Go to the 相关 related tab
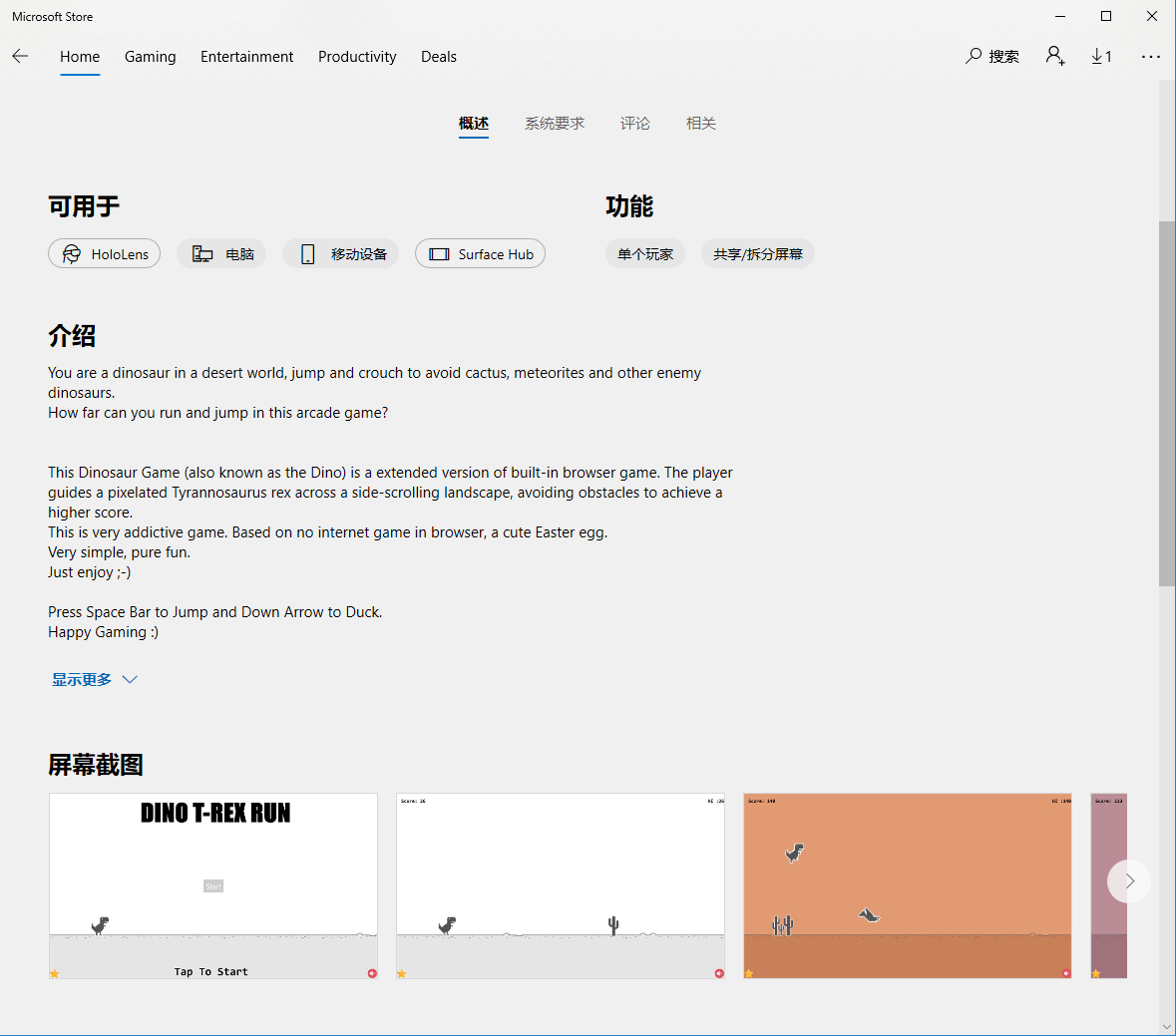Screen dimensions: 1176x1036 coord(700,124)
